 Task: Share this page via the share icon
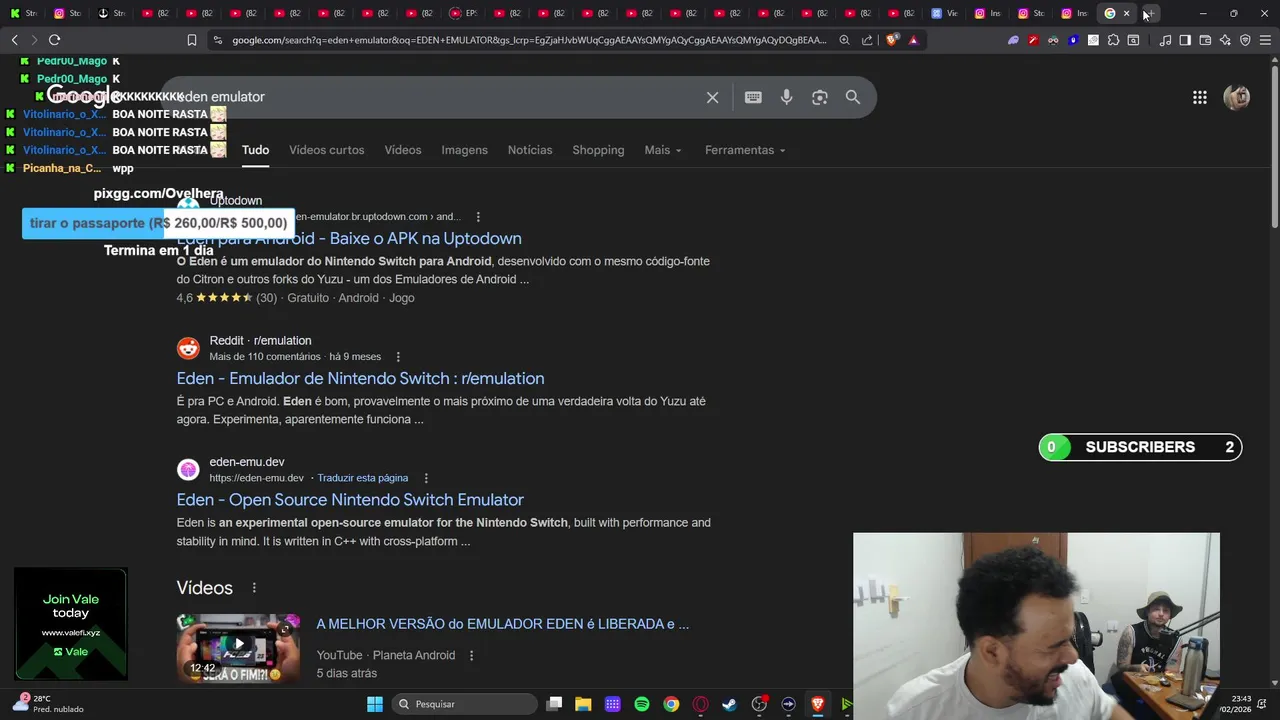tap(867, 40)
